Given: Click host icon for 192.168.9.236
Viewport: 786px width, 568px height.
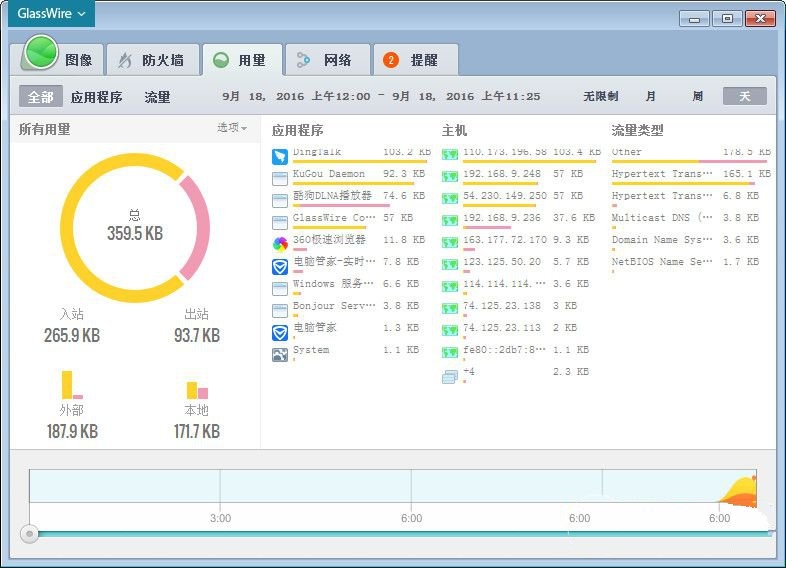Looking at the screenshot, I should coord(450,221).
